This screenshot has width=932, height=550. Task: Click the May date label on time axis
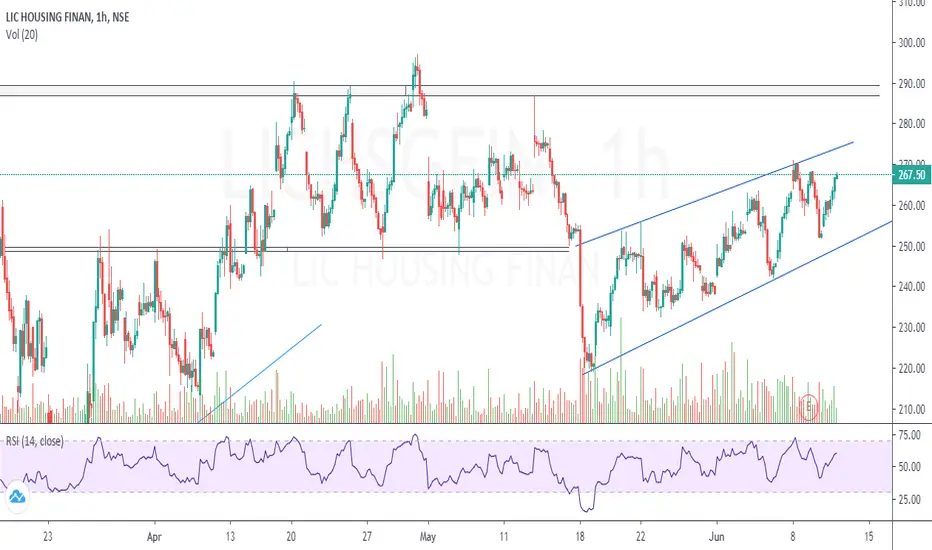427,536
